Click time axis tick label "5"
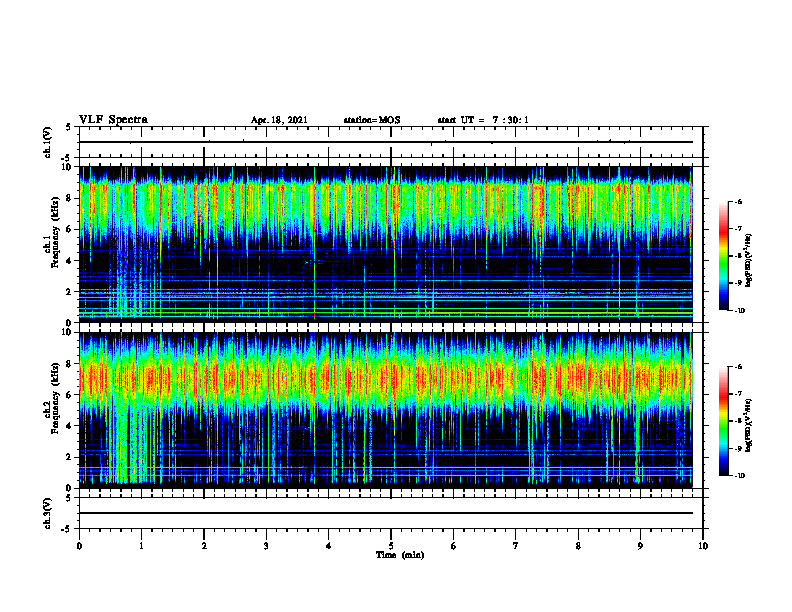Viewport: 792px width, 612px height. pyautogui.click(x=391, y=546)
